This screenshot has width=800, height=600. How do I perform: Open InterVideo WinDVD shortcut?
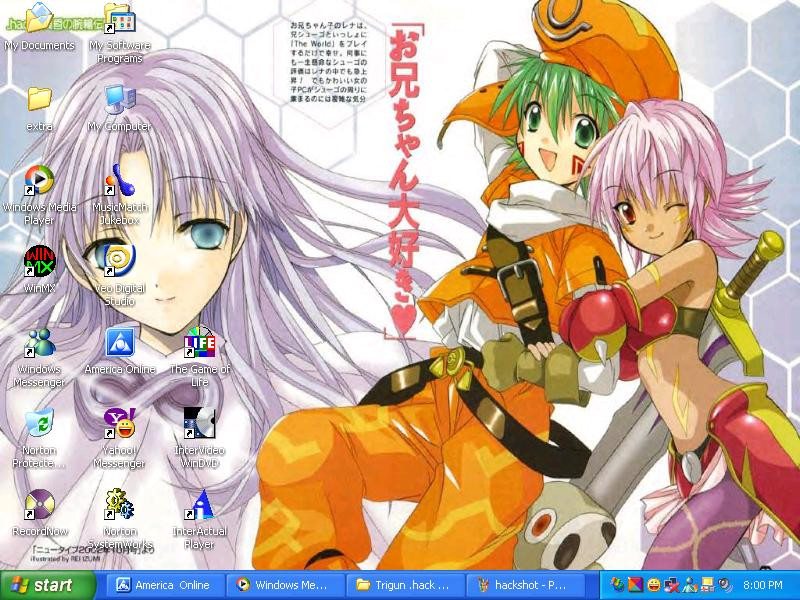[199, 438]
